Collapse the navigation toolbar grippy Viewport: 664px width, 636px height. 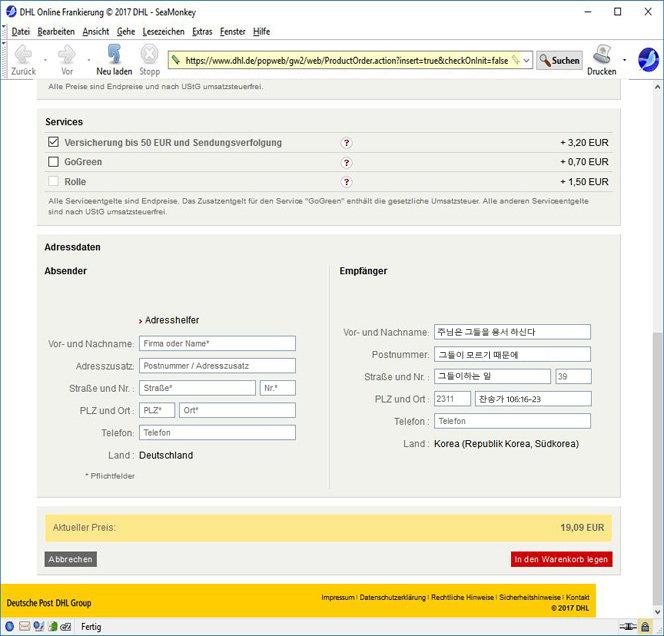pyautogui.click(x=4, y=59)
